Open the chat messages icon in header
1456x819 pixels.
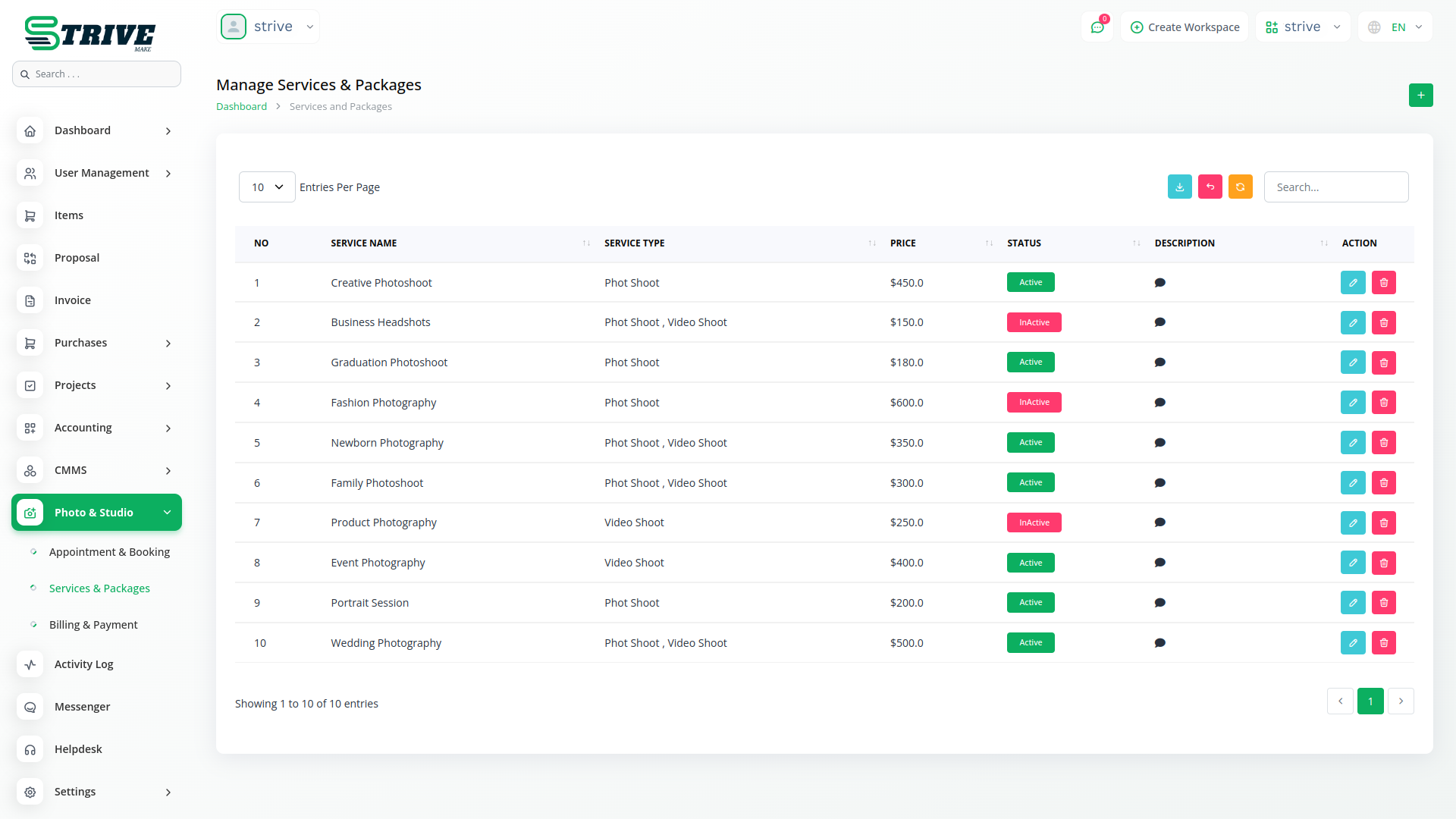(1097, 27)
